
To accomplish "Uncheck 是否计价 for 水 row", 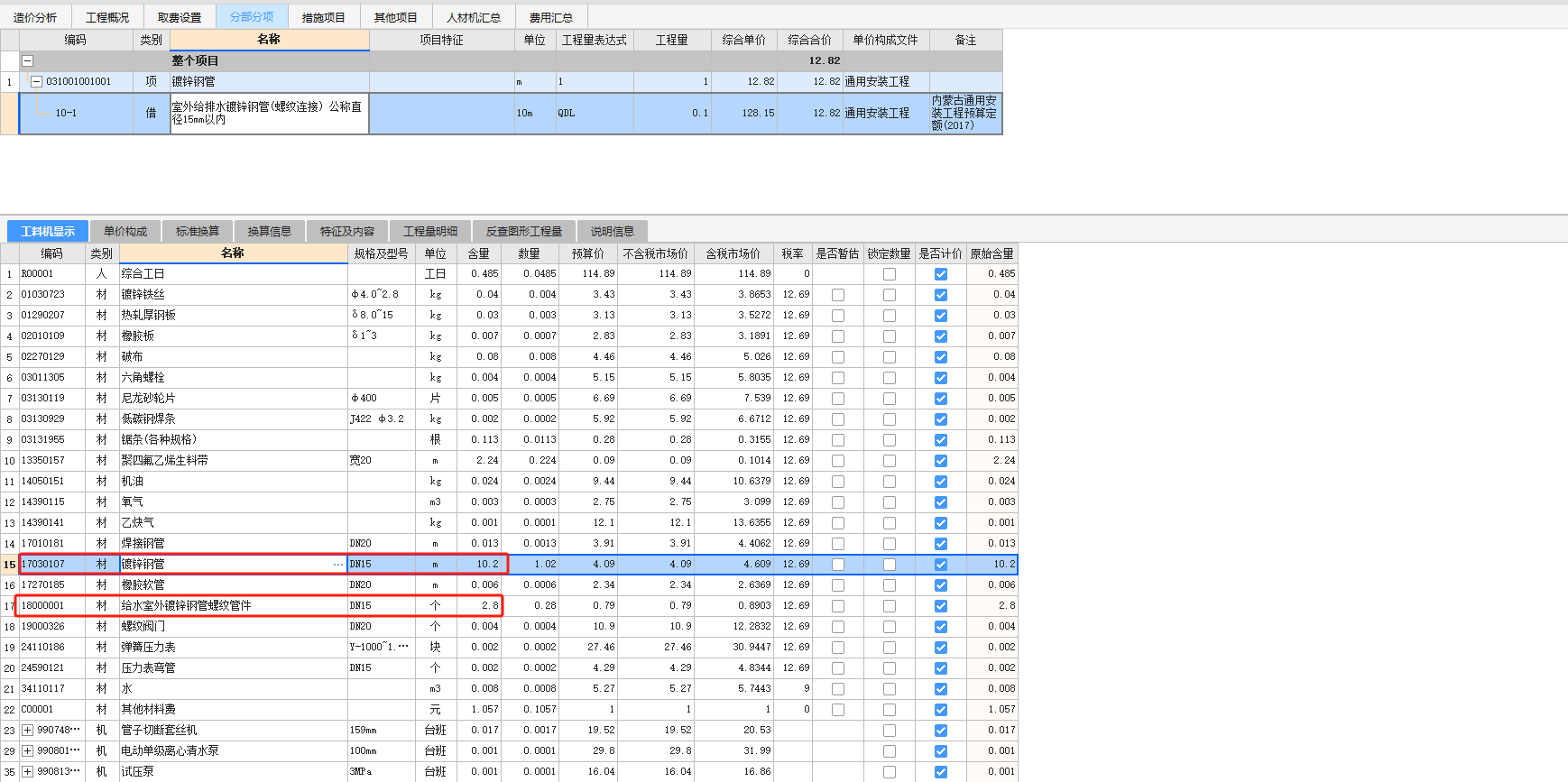I will pyautogui.click(x=941, y=689).
